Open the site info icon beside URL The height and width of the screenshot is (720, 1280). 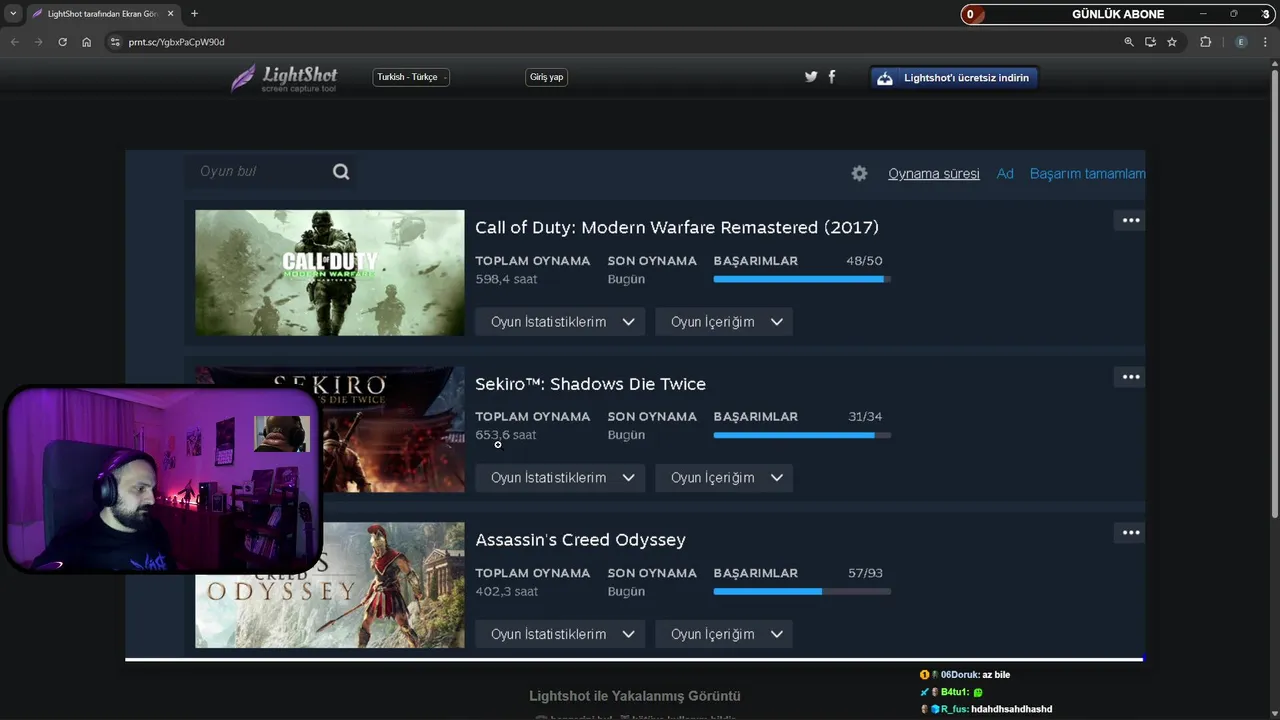click(115, 42)
